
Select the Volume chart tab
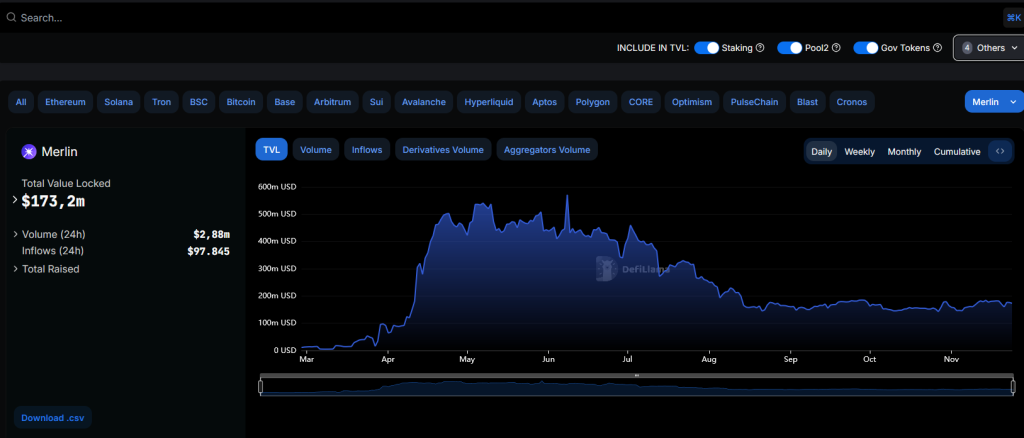point(315,149)
